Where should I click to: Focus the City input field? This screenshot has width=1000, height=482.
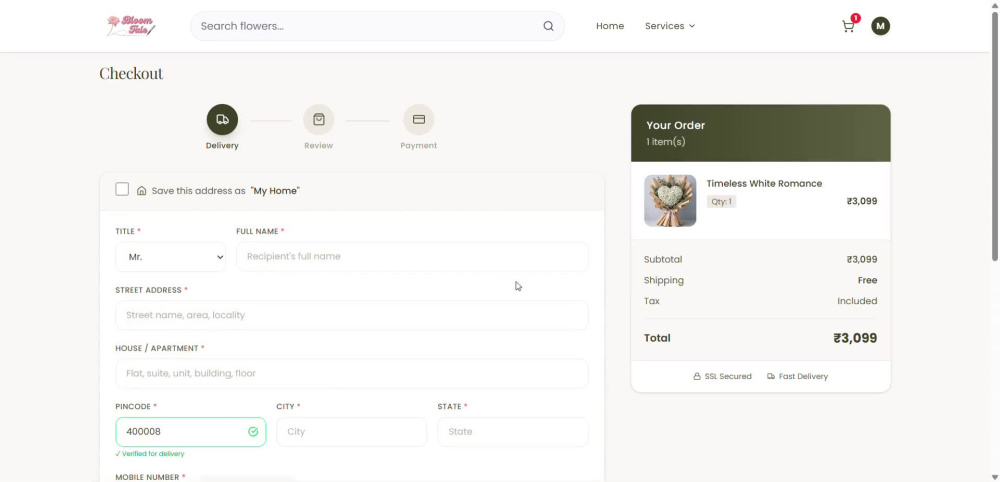click(x=351, y=432)
